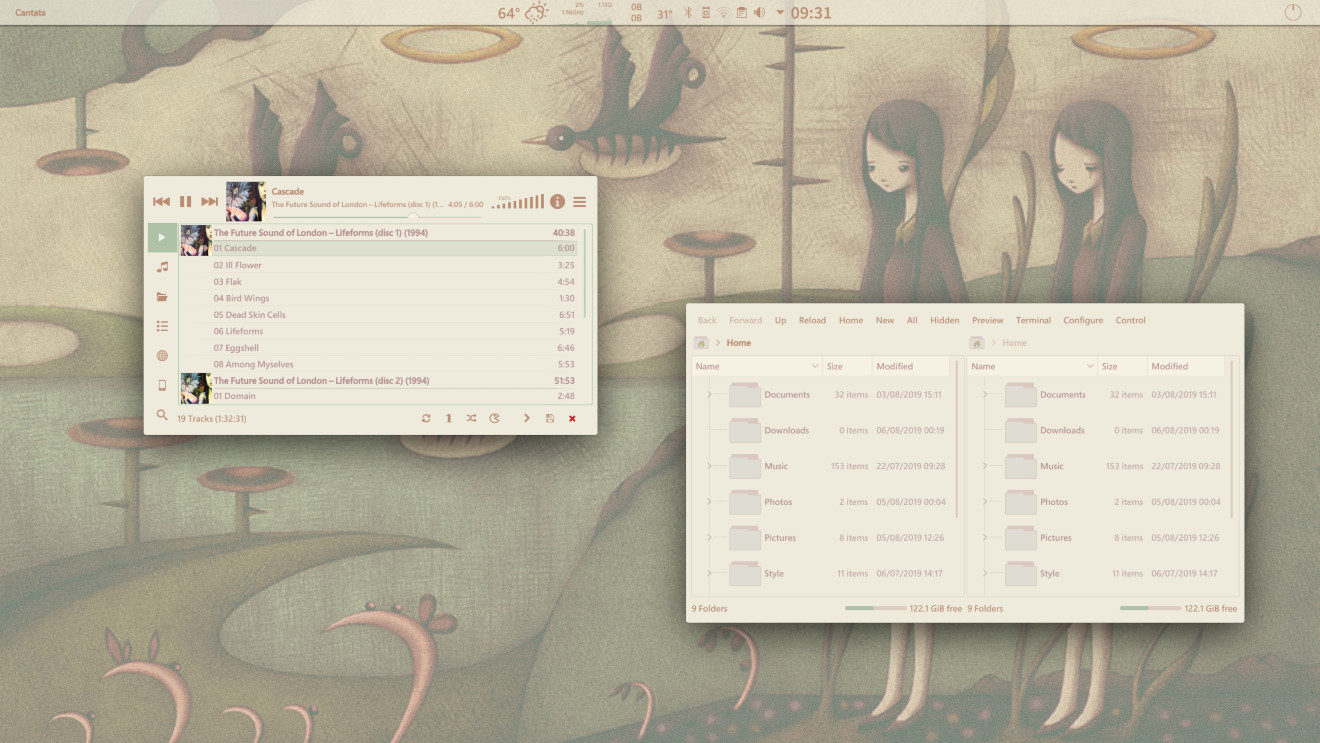Select track 06 Lifeforms
The height and width of the screenshot is (743, 1320).
pos(379,331)
